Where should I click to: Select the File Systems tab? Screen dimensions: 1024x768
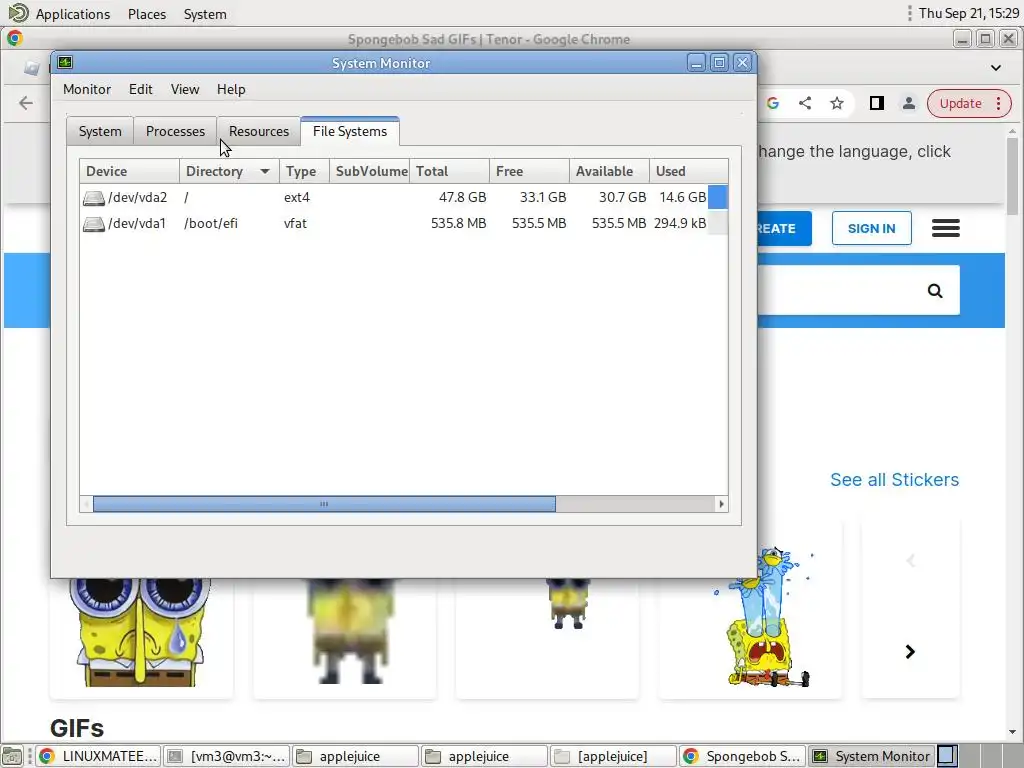click(350, 131)
